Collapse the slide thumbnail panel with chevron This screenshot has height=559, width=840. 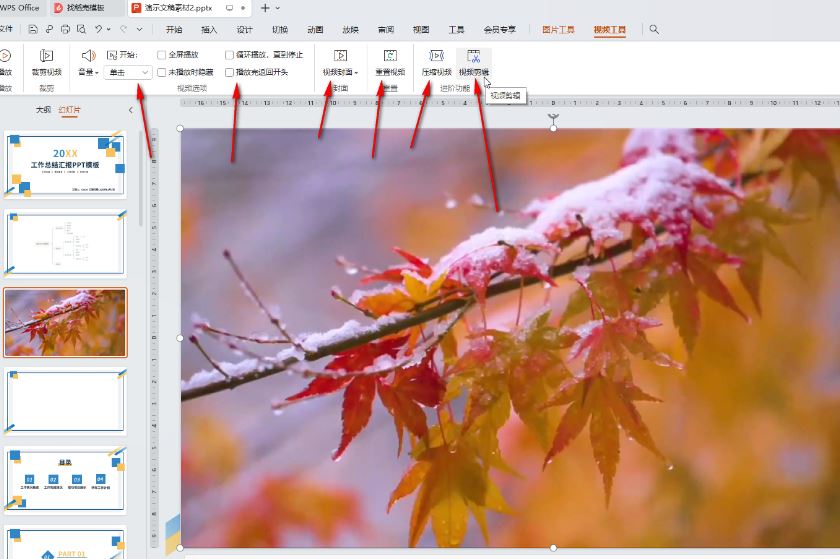point(130,110)
